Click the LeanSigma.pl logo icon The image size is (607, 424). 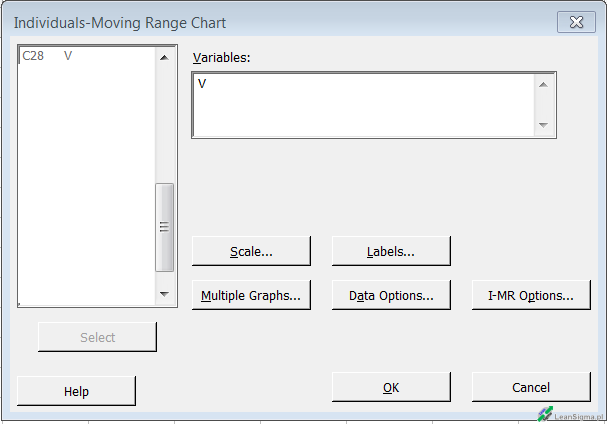pos(545,413)
